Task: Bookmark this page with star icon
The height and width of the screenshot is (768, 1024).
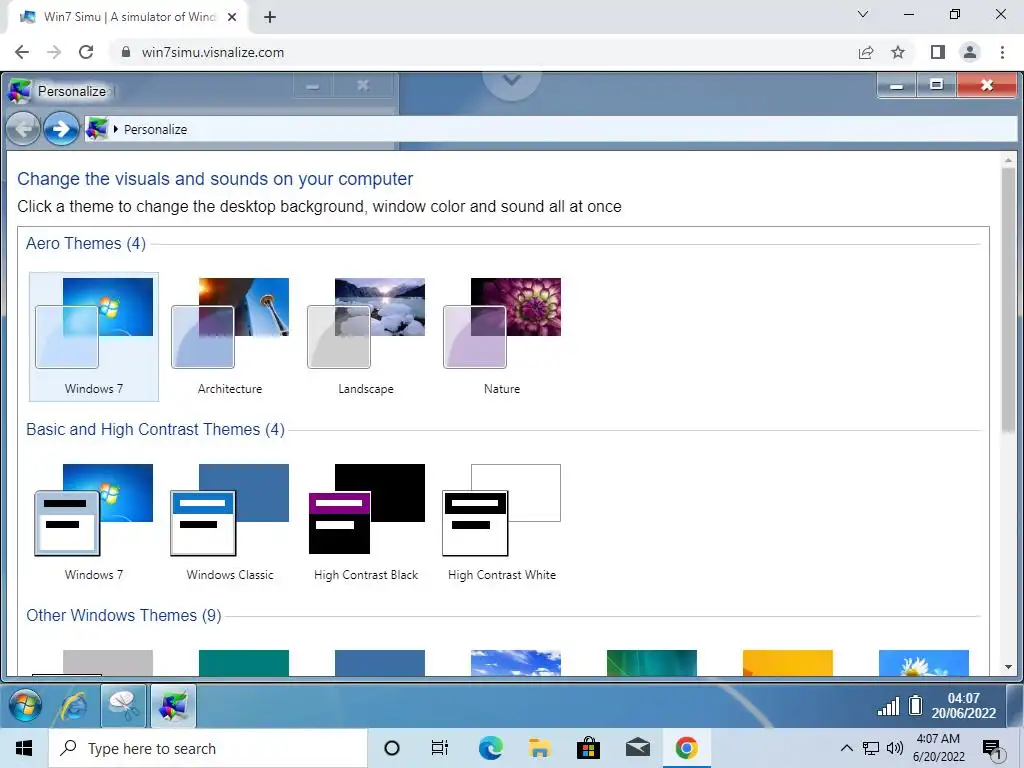Action: tap(898, 52)
